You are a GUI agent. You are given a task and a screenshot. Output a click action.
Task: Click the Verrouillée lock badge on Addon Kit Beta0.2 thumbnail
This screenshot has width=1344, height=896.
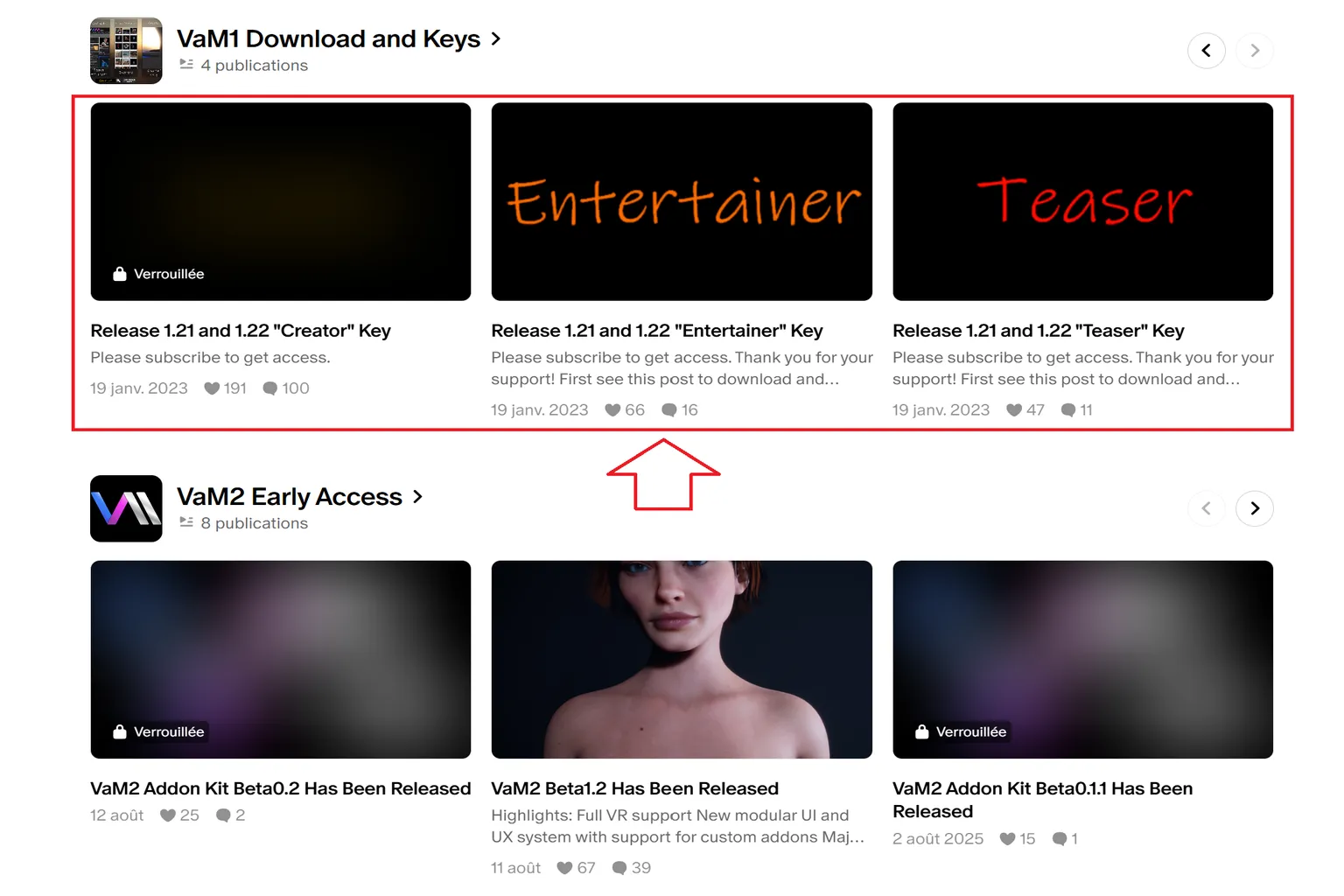[x=158, y=731]
